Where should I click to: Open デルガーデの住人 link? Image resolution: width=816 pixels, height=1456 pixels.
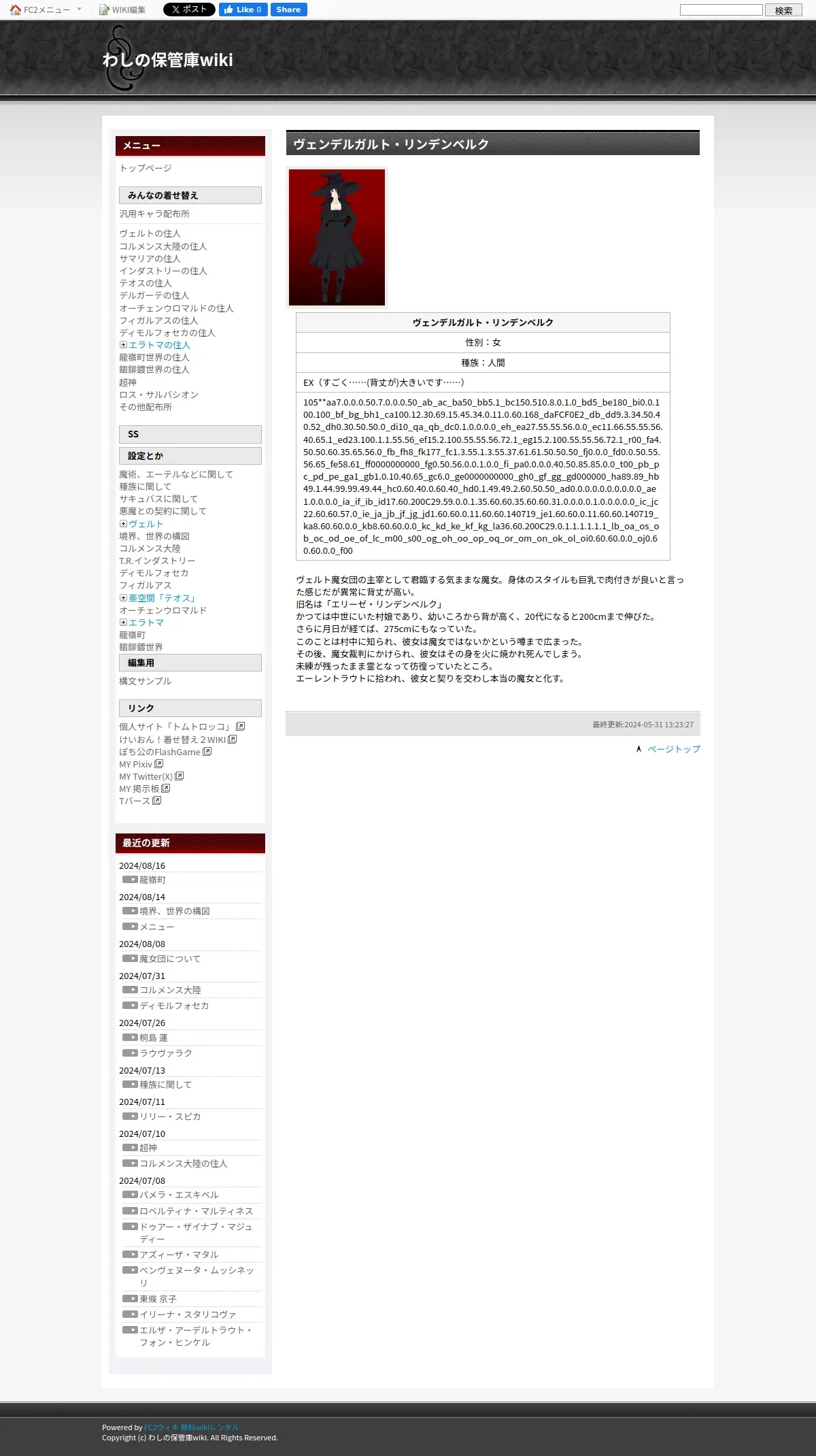(x=154, y=295)
